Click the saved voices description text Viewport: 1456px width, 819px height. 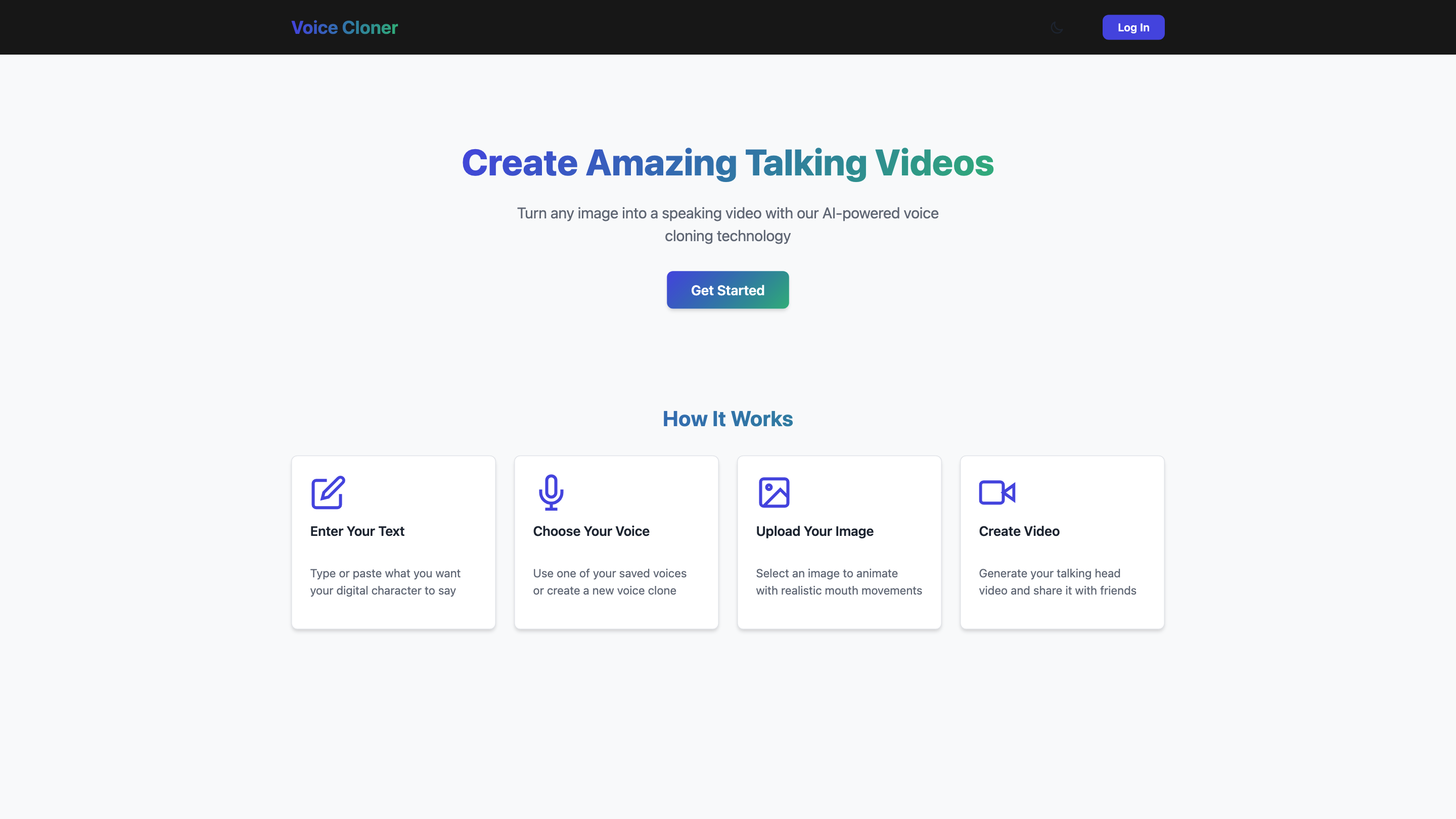(x=609, y=581)
